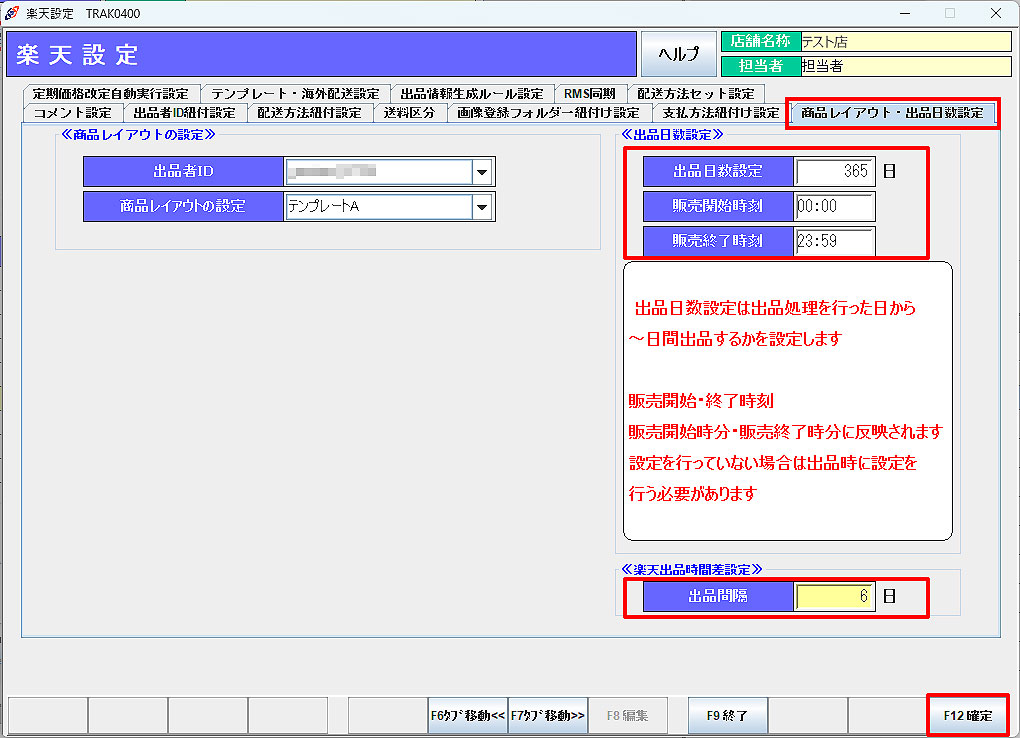Viewport: 1020px width, 738px height.
Task: Open the 画像登録フォルダー紐付け設定 tab
Action: tap(548, 113)
